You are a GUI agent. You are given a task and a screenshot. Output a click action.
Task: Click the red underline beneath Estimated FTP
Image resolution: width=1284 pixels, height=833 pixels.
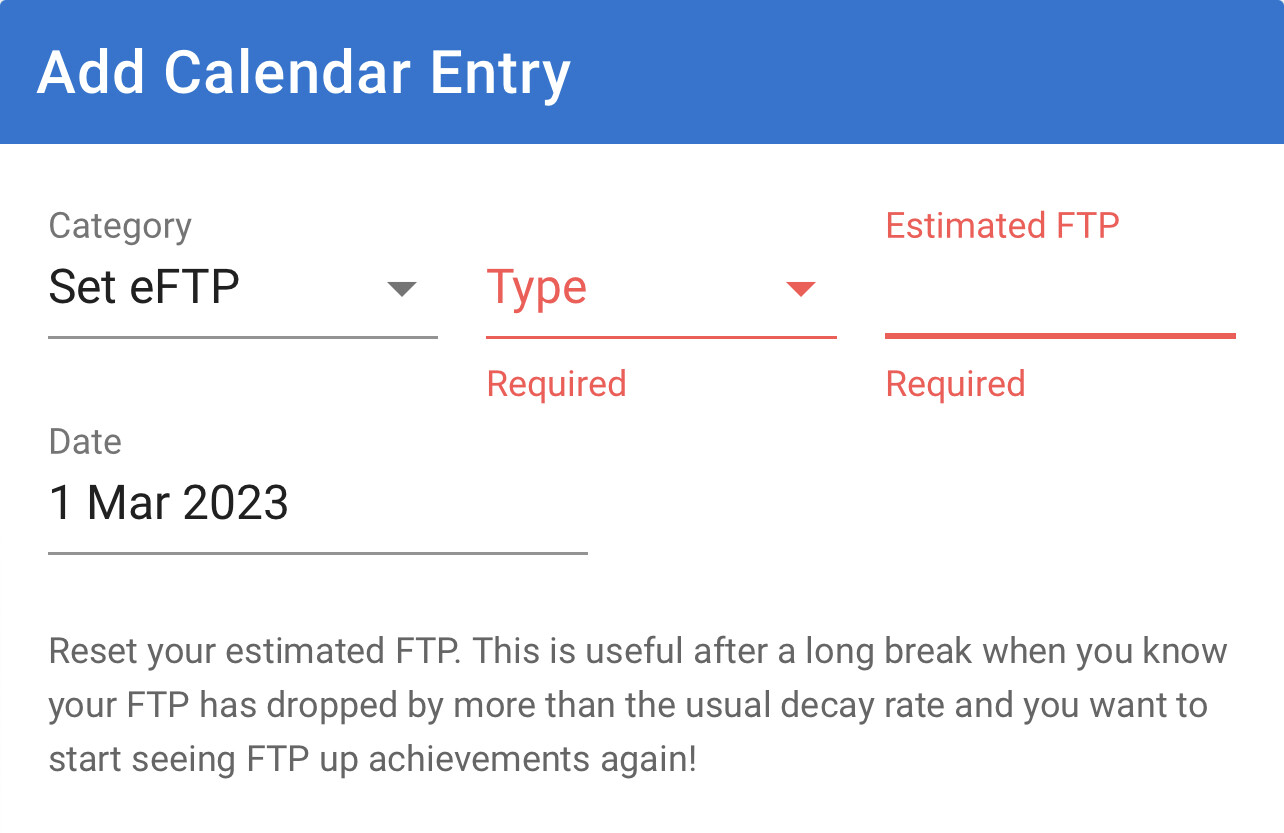[1060, 336]
